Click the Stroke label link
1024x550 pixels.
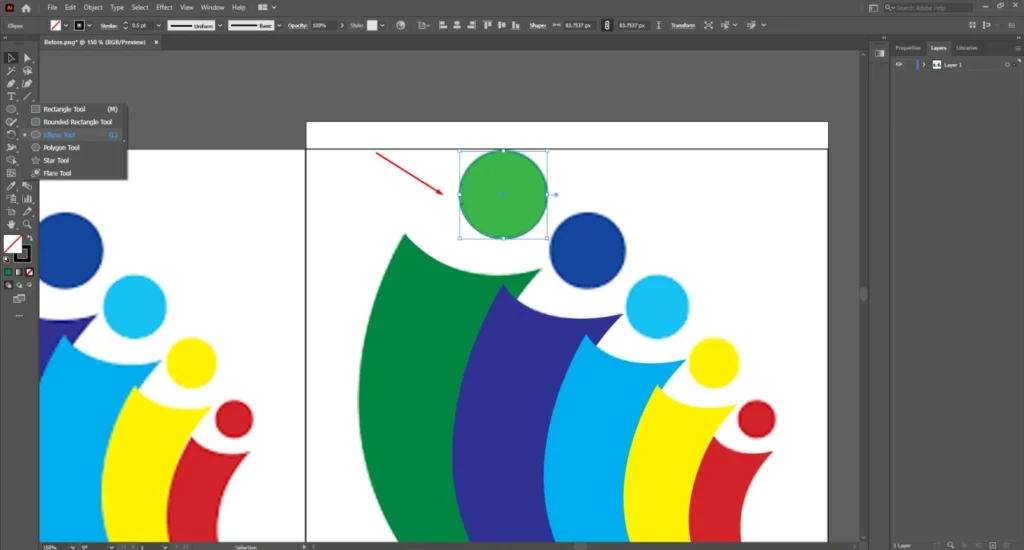[x=109, y=25]
